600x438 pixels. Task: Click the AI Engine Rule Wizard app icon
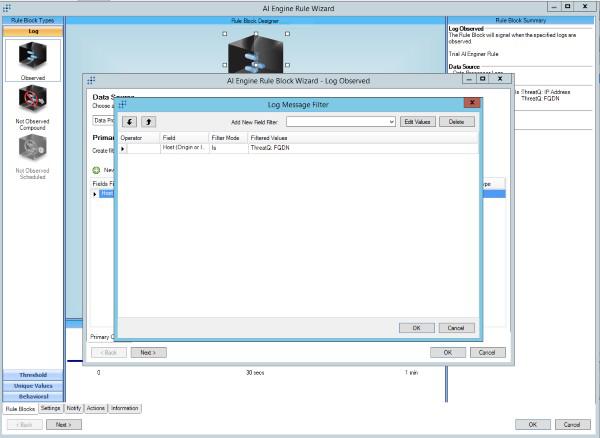click(7, 8)
